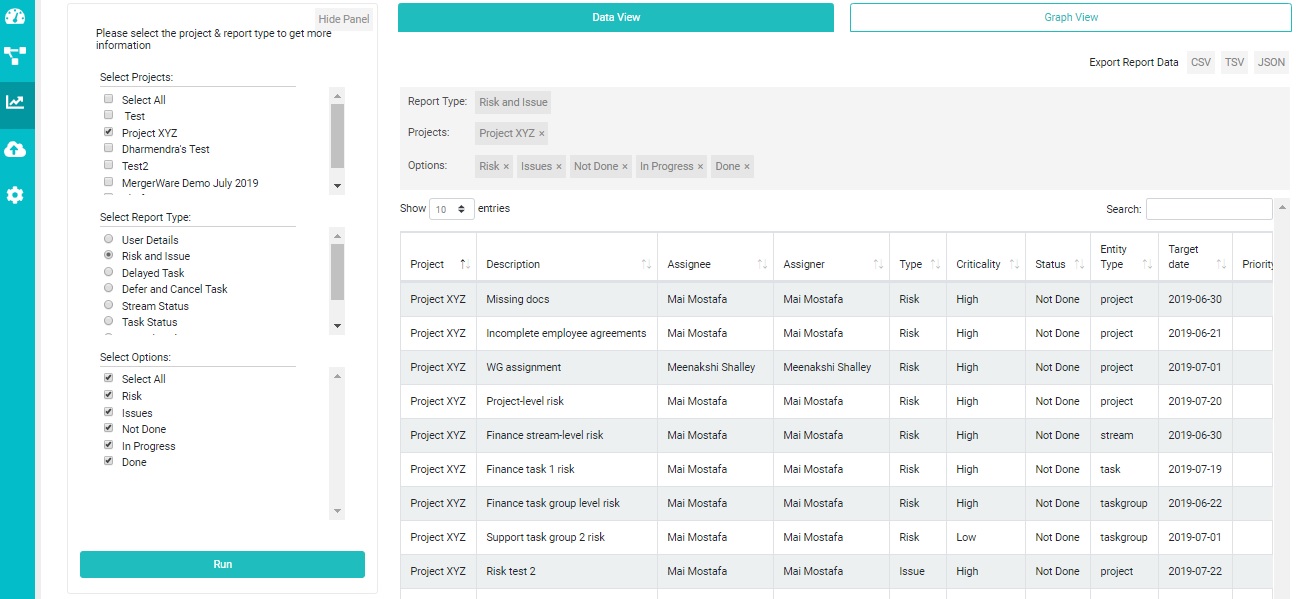Uncheck the Not Done option checkbox
The width and height of the screenshot is (1315, 599).
(109, 429)
